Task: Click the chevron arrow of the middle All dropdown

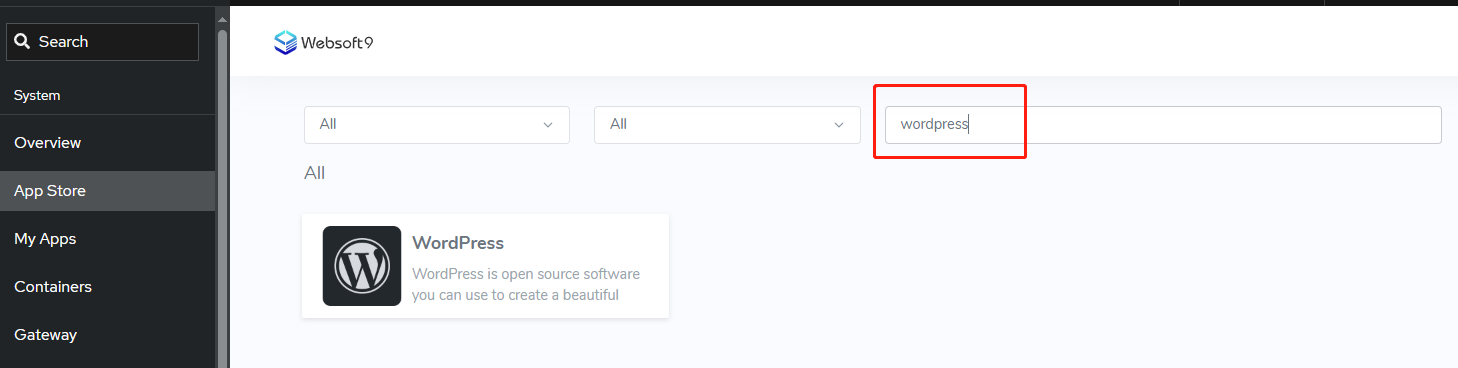Action: pyautogui.click(x=838, y=125)
